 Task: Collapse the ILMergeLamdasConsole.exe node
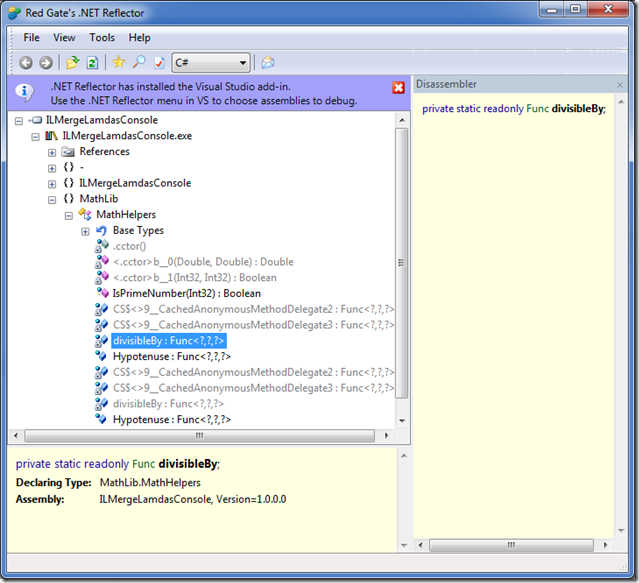35,136
